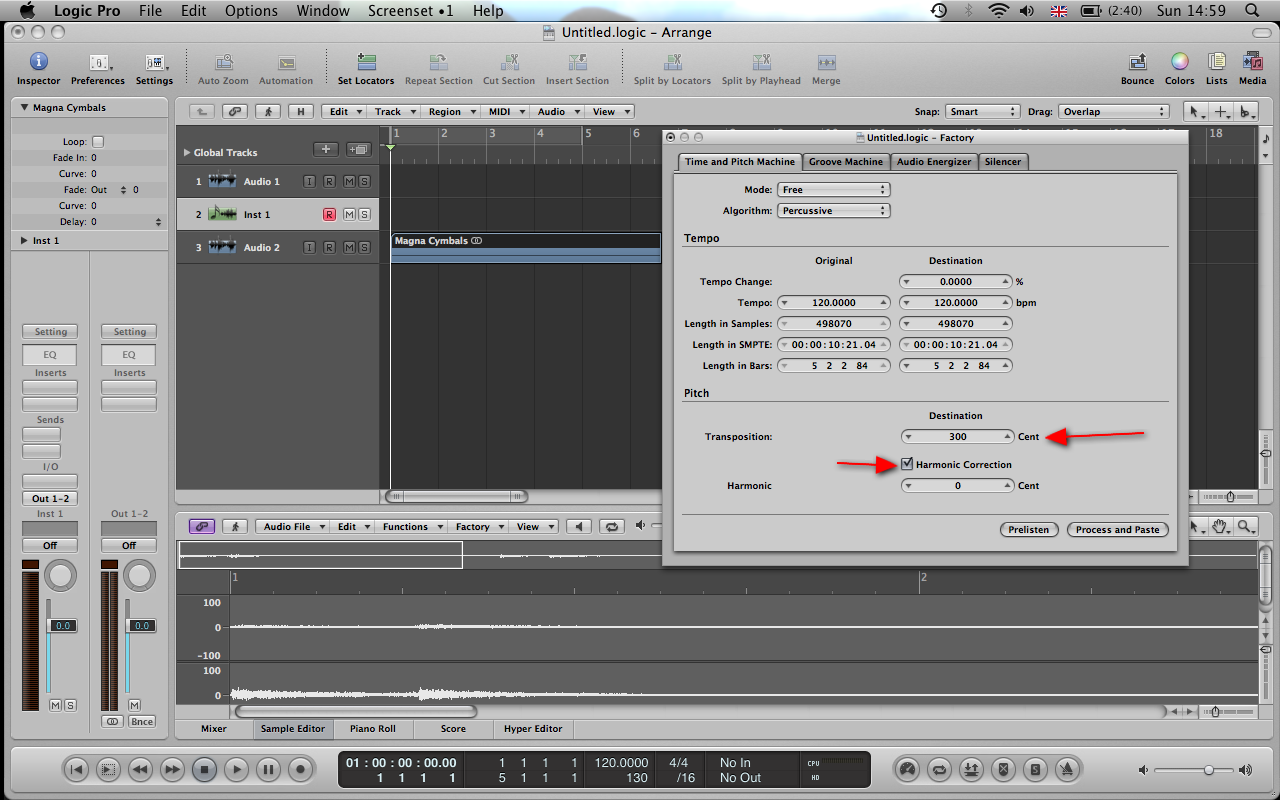Click the Play transport button
Image resolution: width=1280 pixels, height=800 pixels.
[x=236, y=769]
